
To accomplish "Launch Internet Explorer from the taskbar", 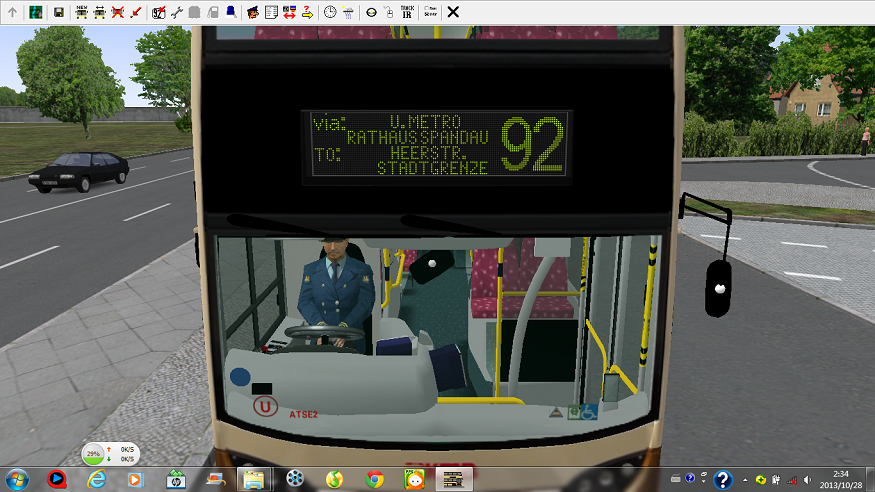I will [x=97, y=479].
